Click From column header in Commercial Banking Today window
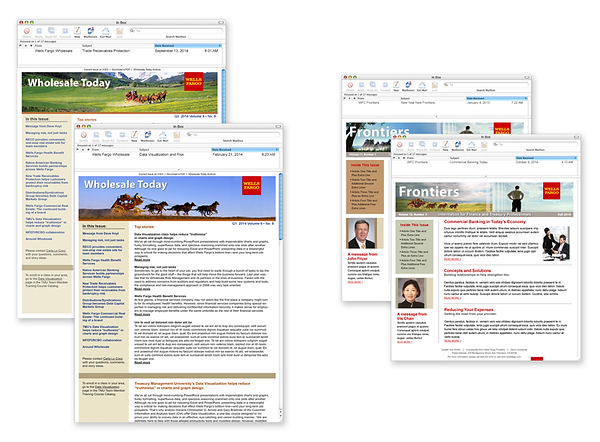 click(410, 158)
